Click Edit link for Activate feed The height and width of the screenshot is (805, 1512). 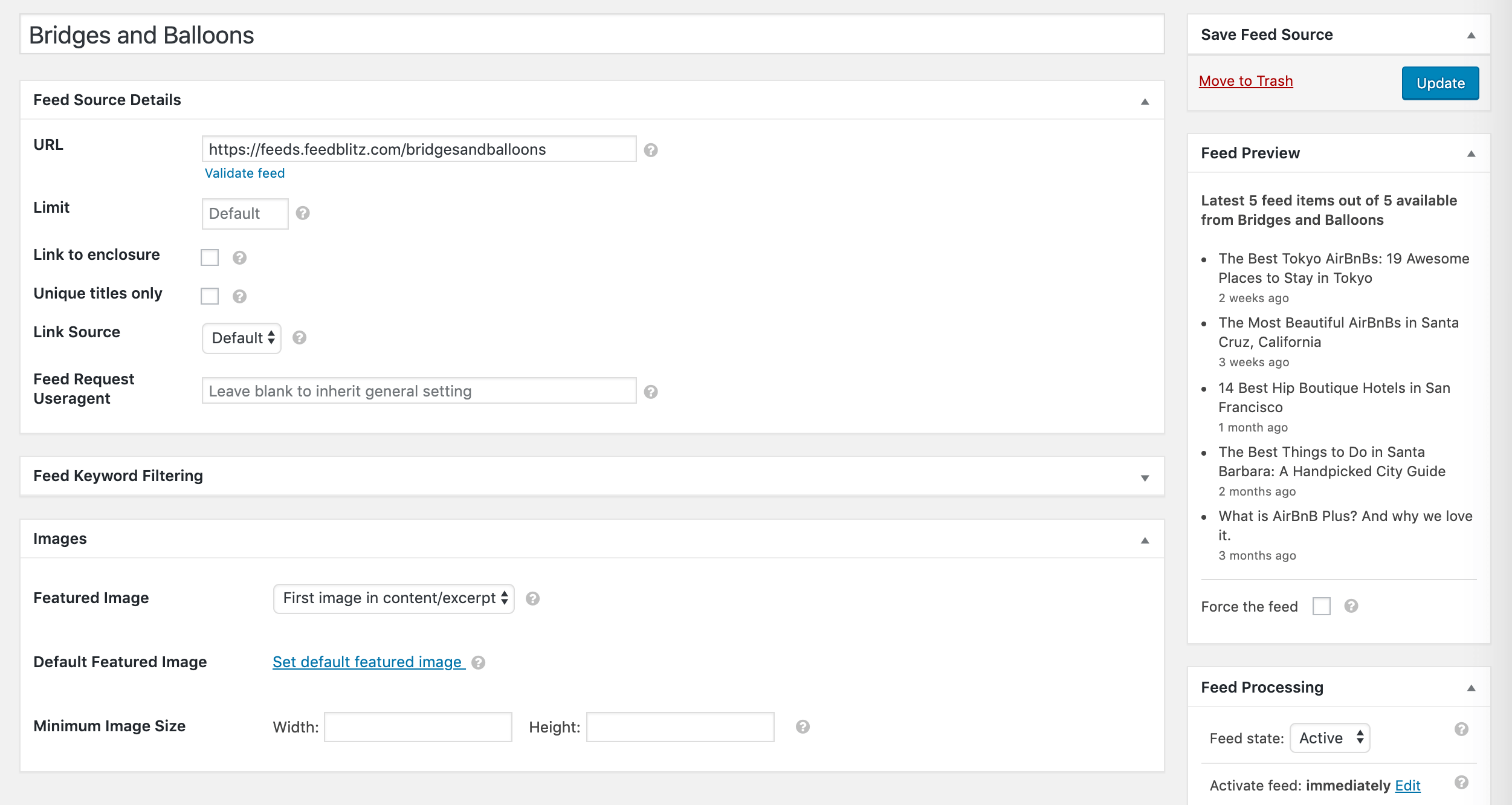(1407, 786)
